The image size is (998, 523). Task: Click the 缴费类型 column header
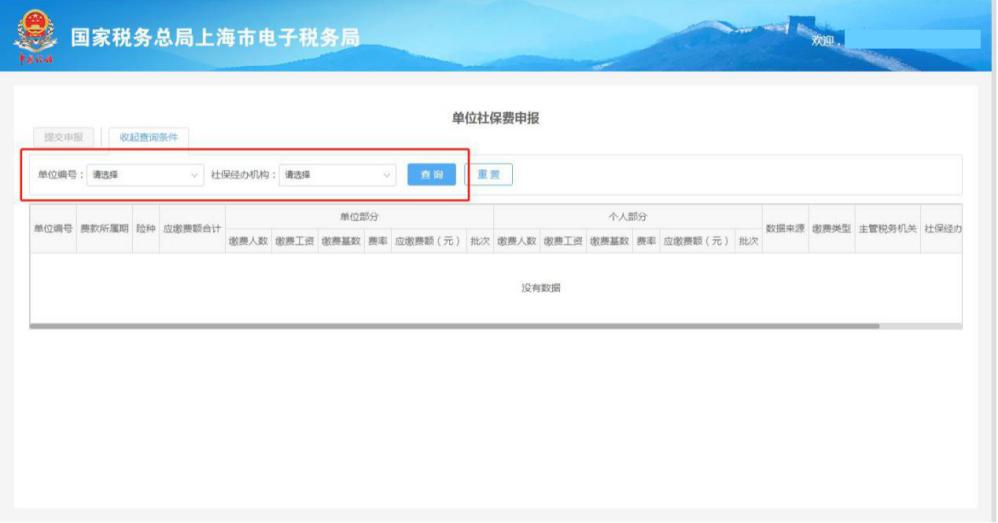coord(832,228)
